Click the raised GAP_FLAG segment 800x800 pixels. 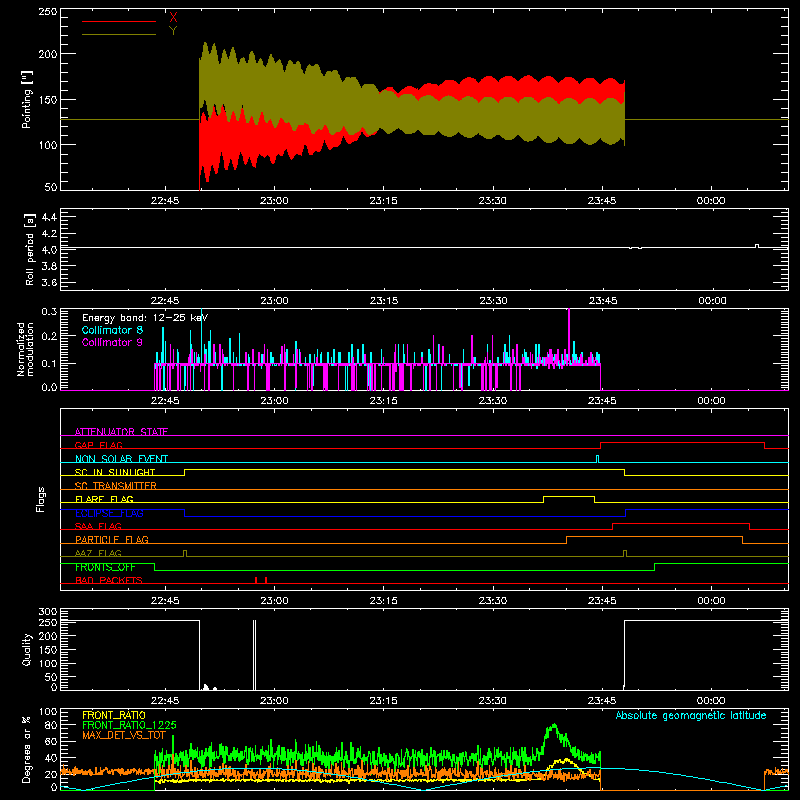[682, 443]
